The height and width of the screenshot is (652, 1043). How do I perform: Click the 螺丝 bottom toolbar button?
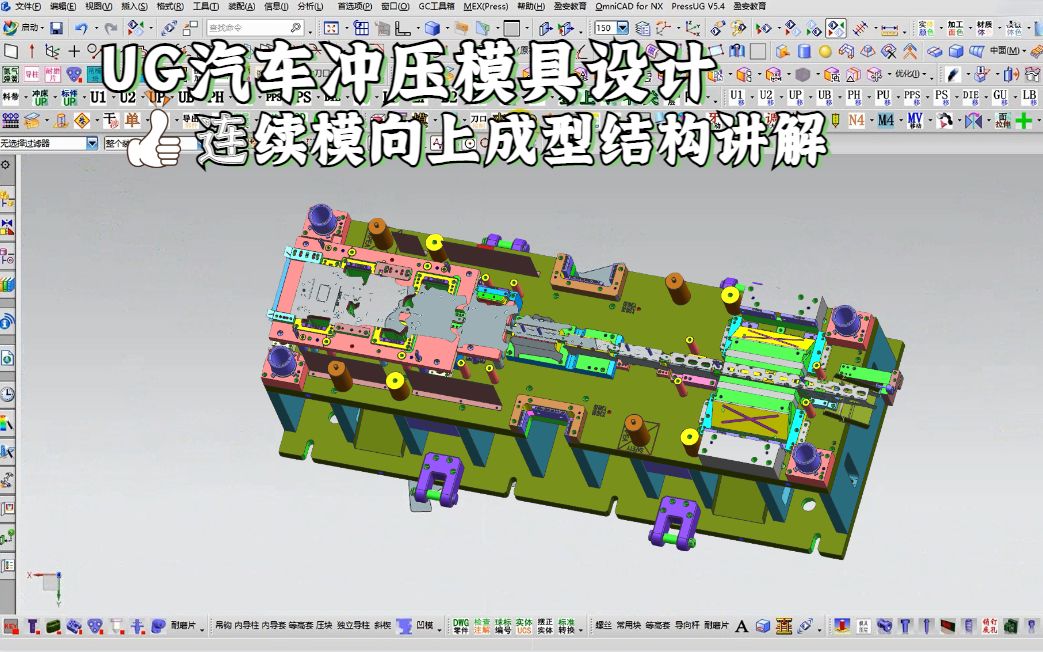click(603, 625)
